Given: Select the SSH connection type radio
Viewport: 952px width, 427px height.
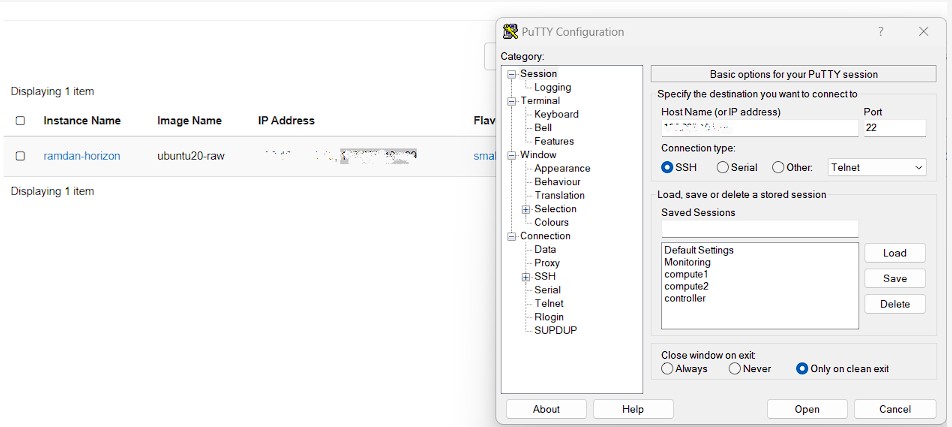Looking at the screenshot, I should tap(667, 167).
